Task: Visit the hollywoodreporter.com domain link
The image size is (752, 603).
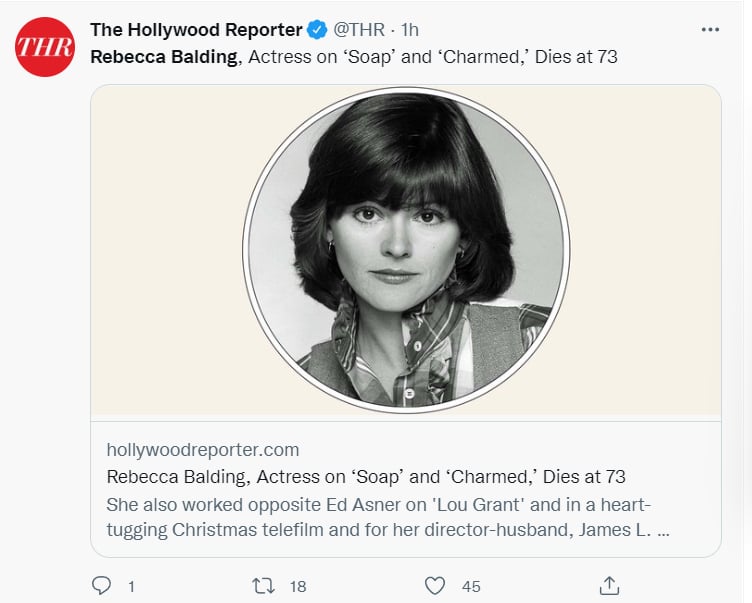Action: point(203,449)
